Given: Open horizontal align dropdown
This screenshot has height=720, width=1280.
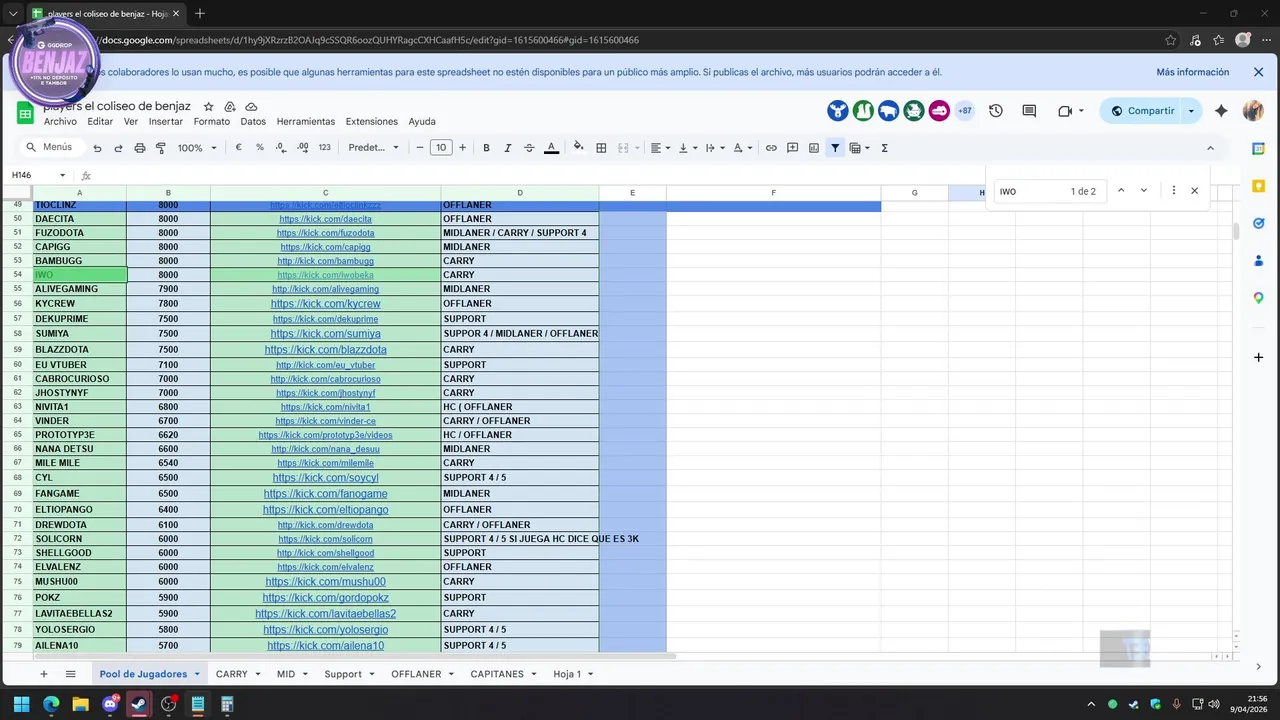Looking at the screenshot, I should [660, 148].
